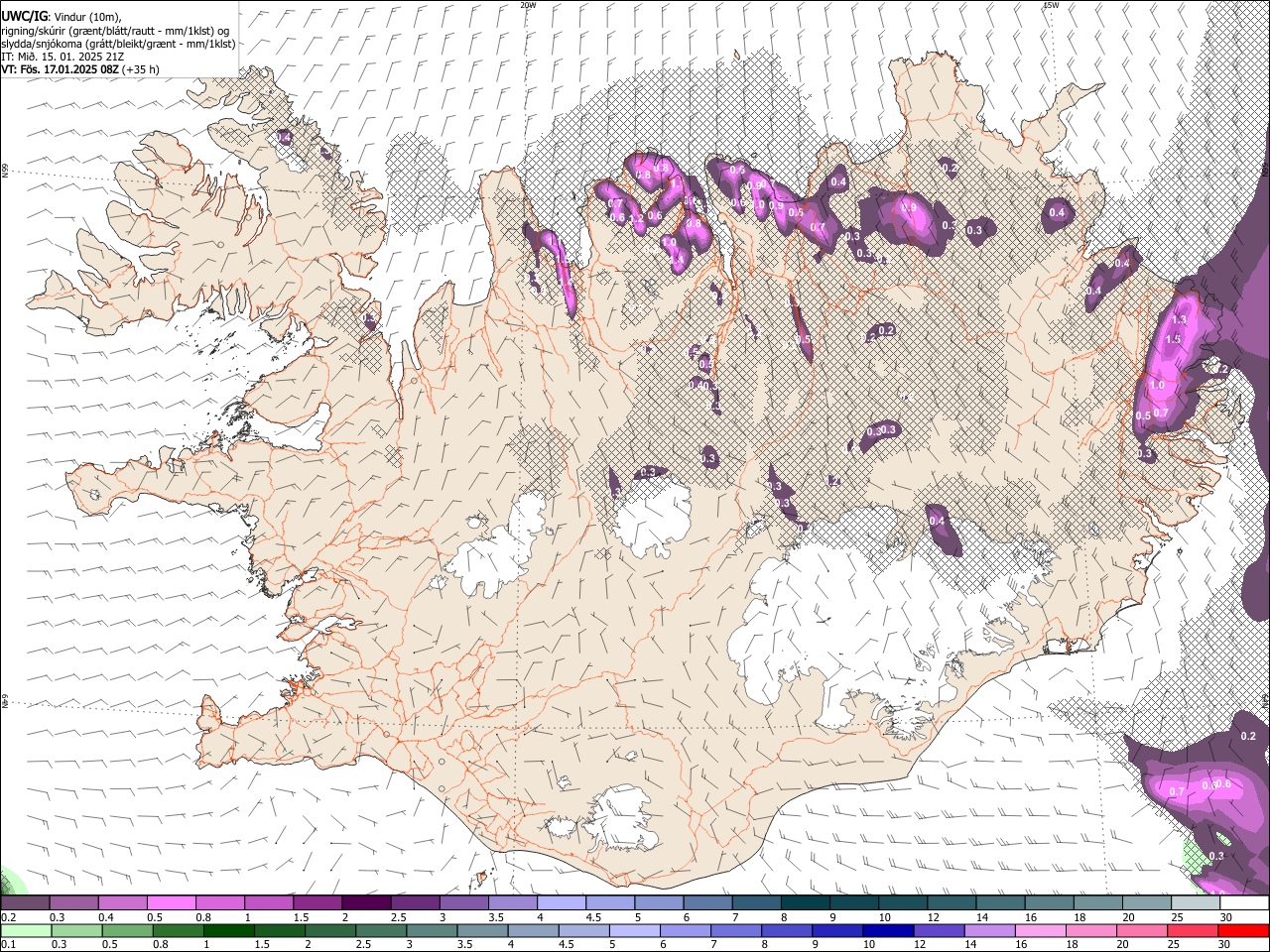This screenshot has width=1270, height=952.
Task: Click the 0.4 value in the Westfjords
Action: coord(285,137)
